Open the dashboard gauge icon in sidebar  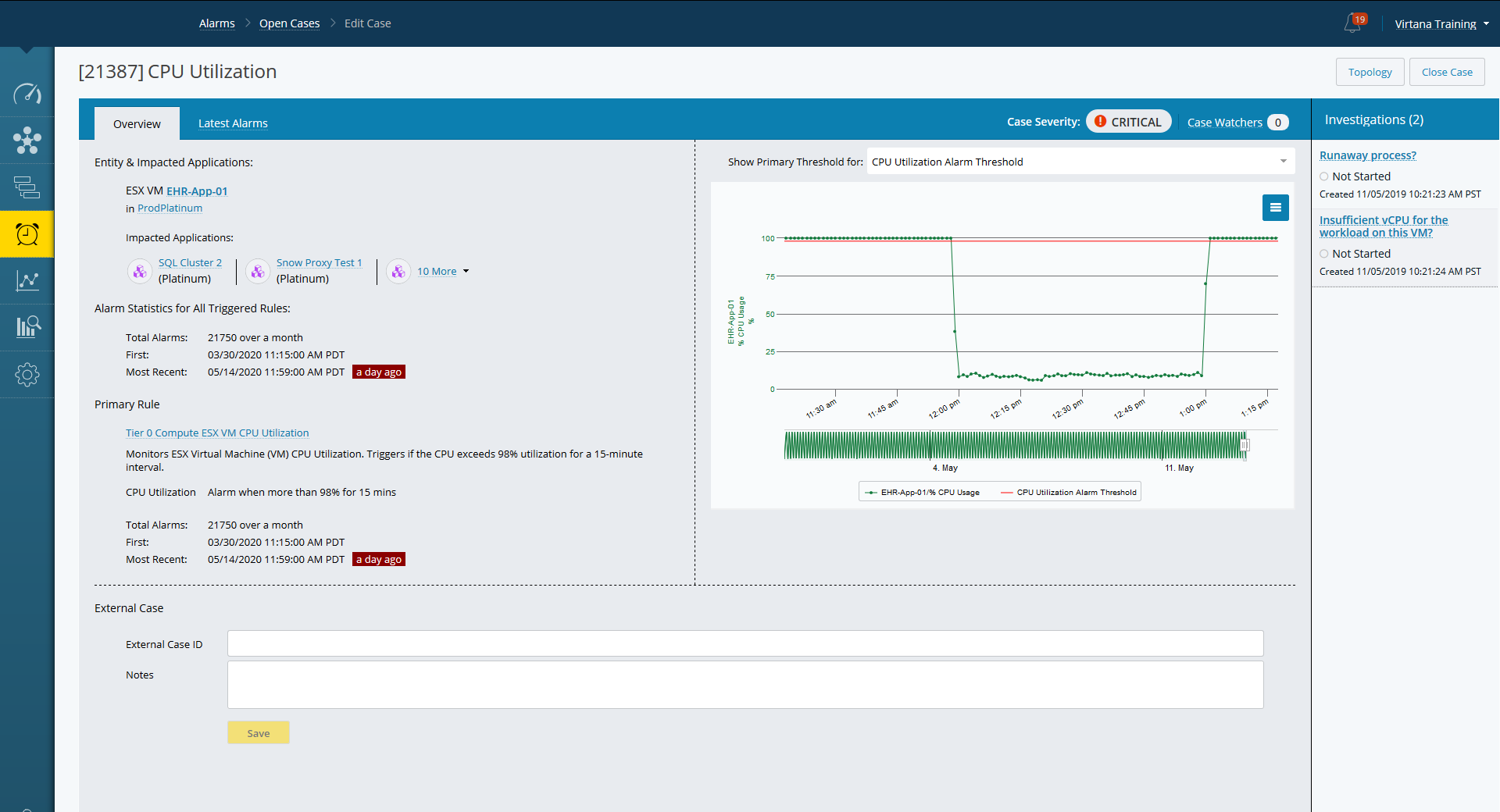(x=27, y=94)
